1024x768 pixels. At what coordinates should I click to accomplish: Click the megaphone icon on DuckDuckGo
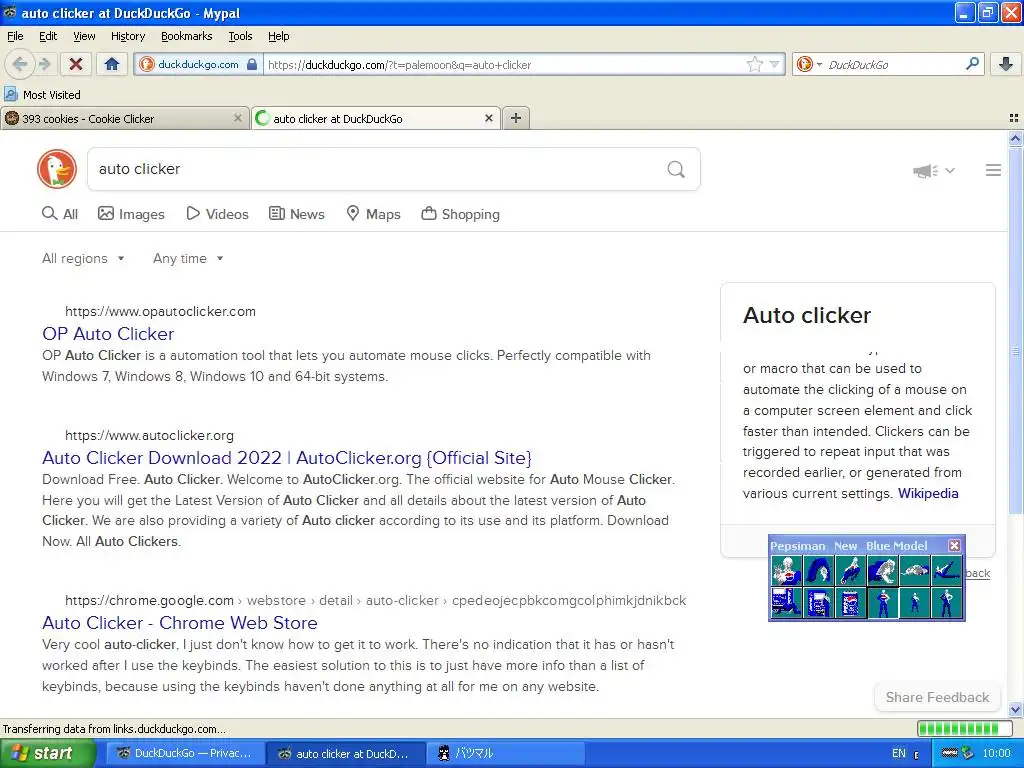(925, 170)
